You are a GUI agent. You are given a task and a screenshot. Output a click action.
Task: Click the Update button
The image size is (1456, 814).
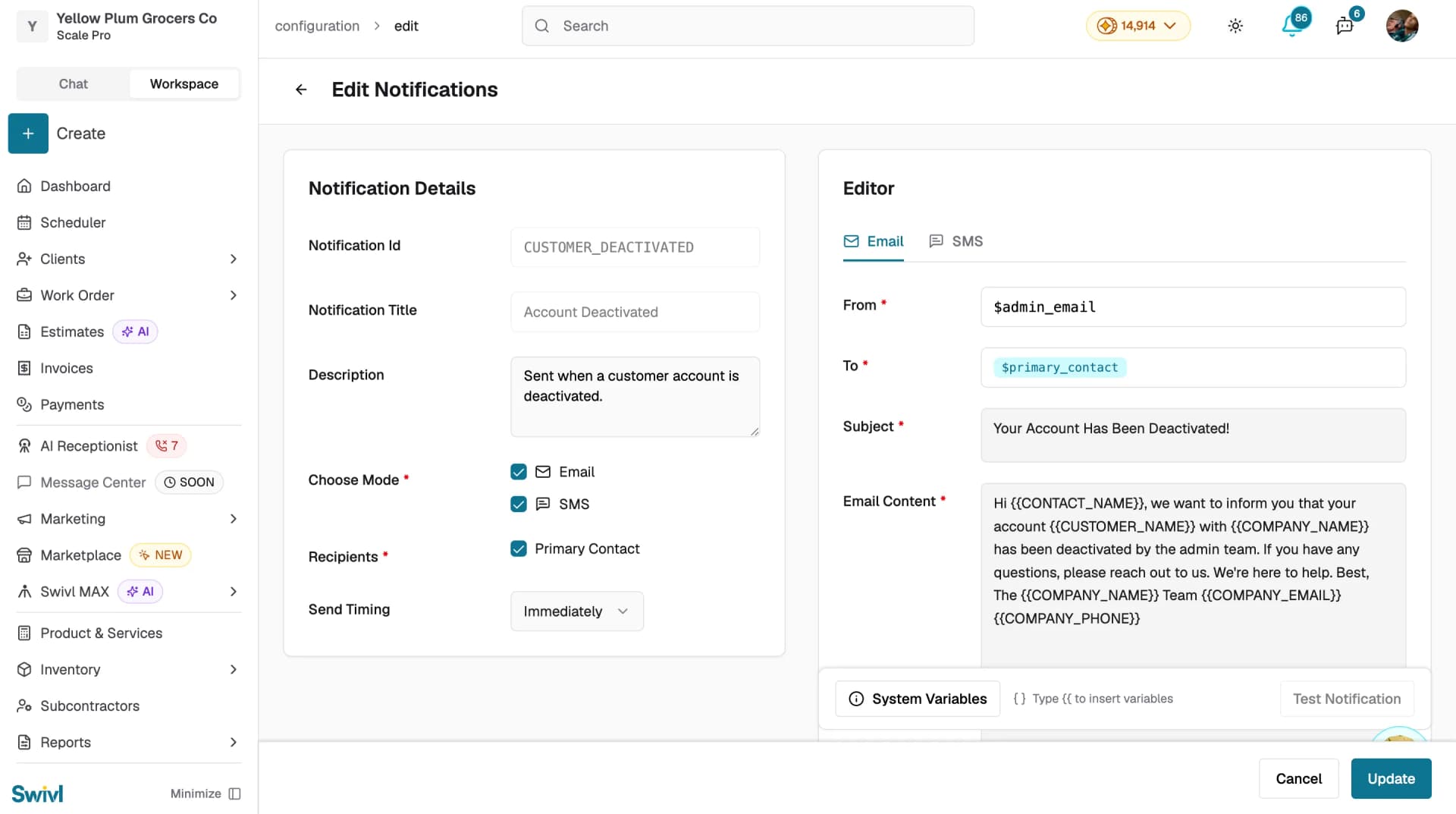(x=1391, y=778)
